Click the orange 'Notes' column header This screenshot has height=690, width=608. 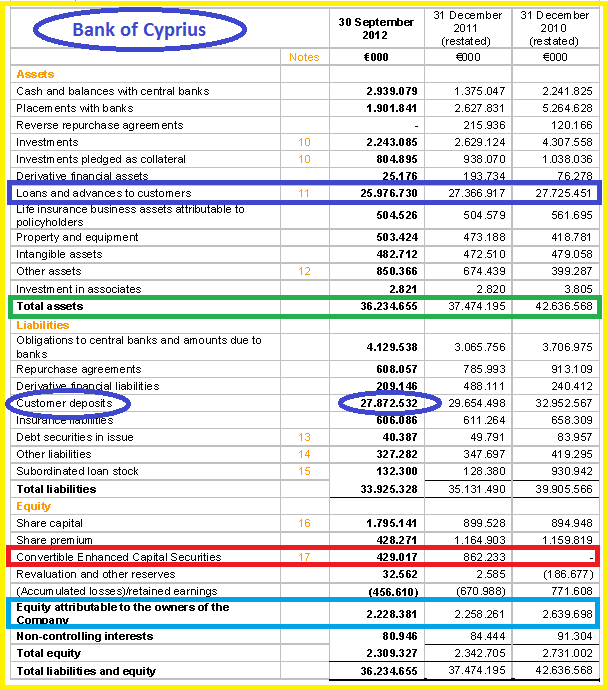coord(304,57)
